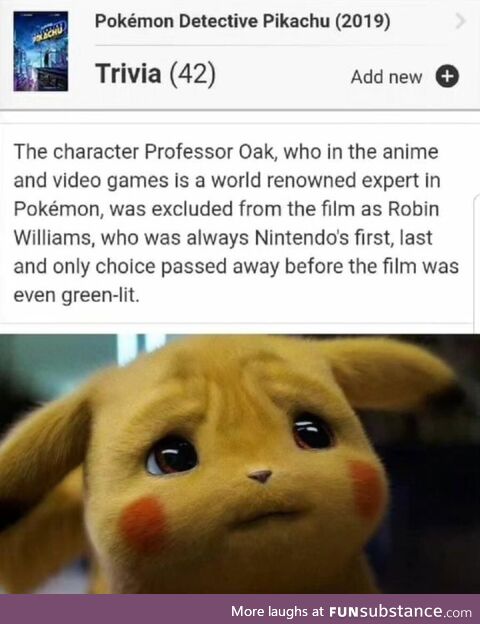Click Pikachu's left teary eye

172,456
